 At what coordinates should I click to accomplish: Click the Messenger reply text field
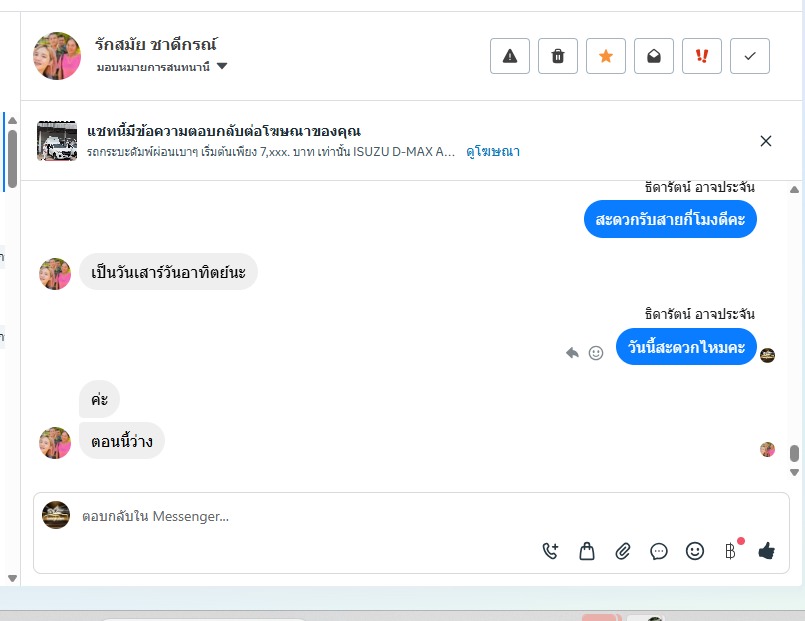pyautogui.click(x=308, y=516)
